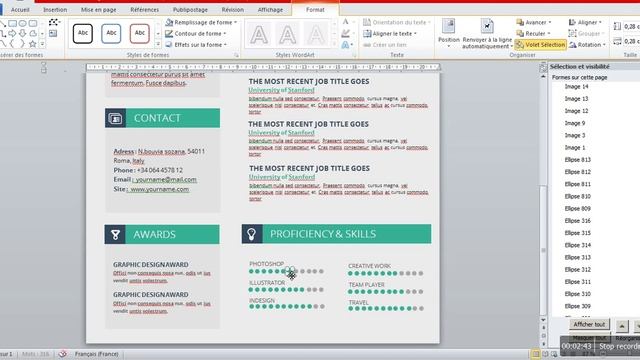
Task: Switch to Mise en page tab
Action: pos(98,9)
